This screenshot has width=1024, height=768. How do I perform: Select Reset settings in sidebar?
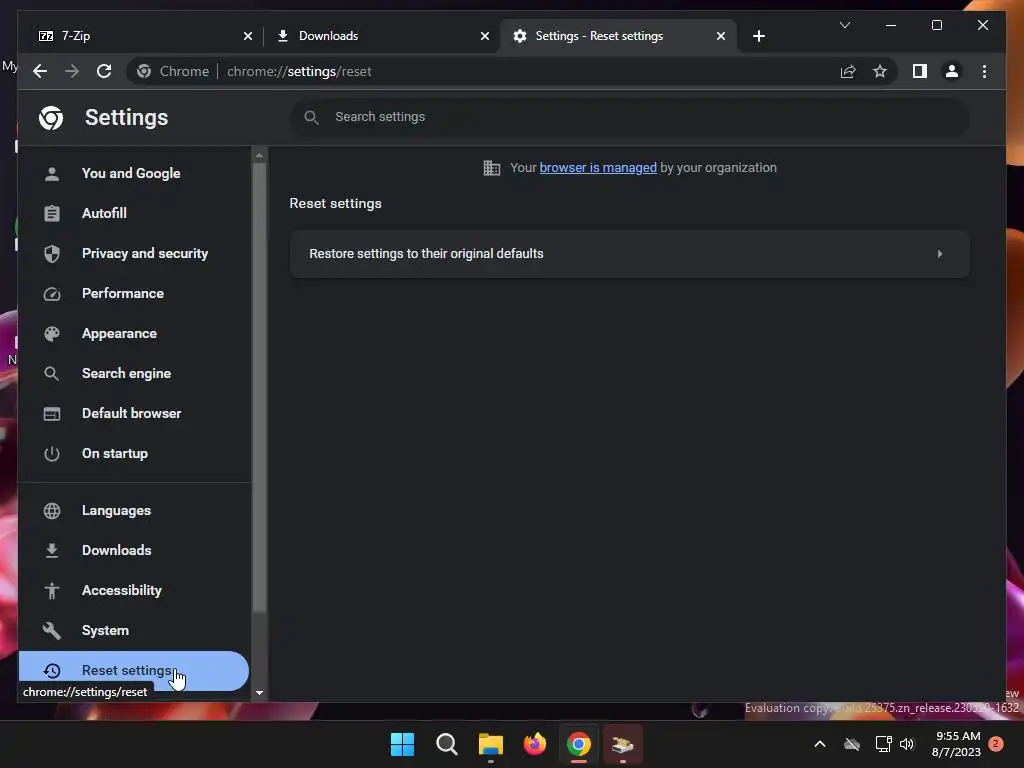click(x=134, y=671)
